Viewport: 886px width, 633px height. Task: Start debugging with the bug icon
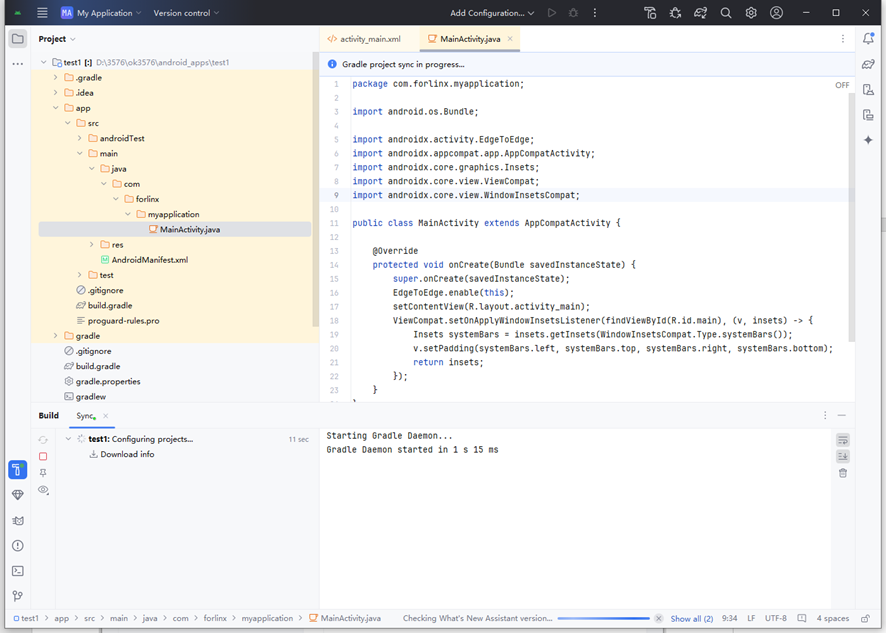[x=573, y=12]
